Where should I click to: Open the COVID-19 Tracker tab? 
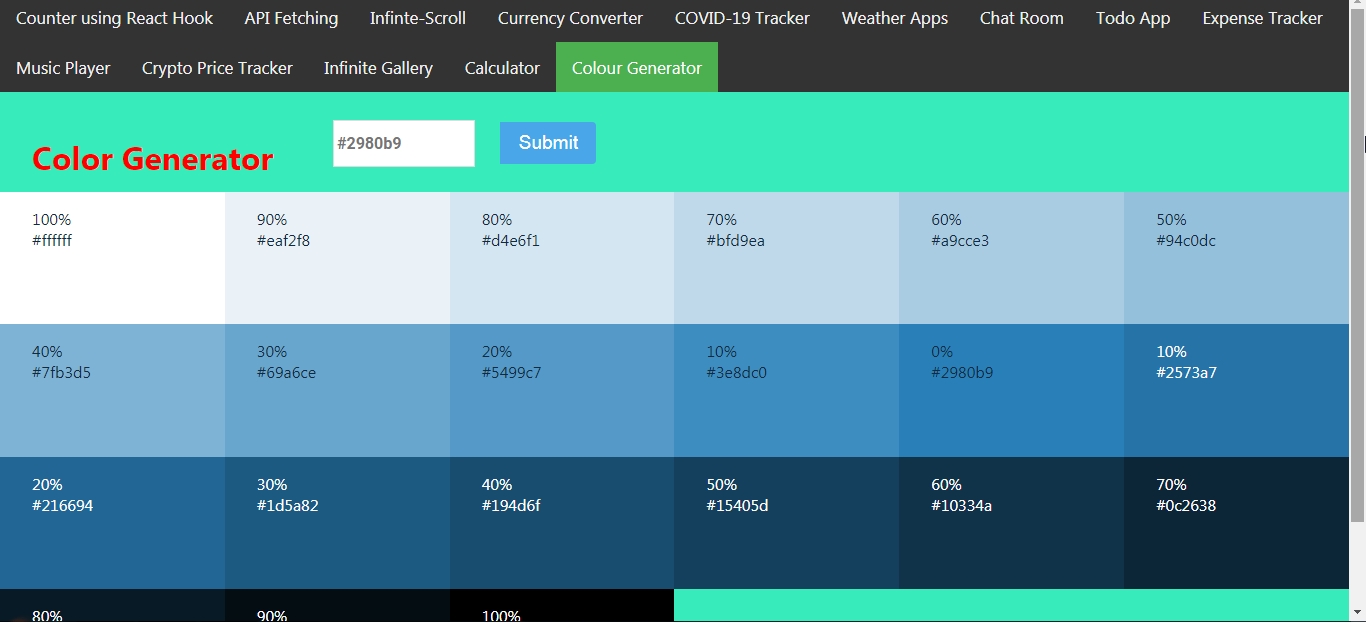point(742,18)
